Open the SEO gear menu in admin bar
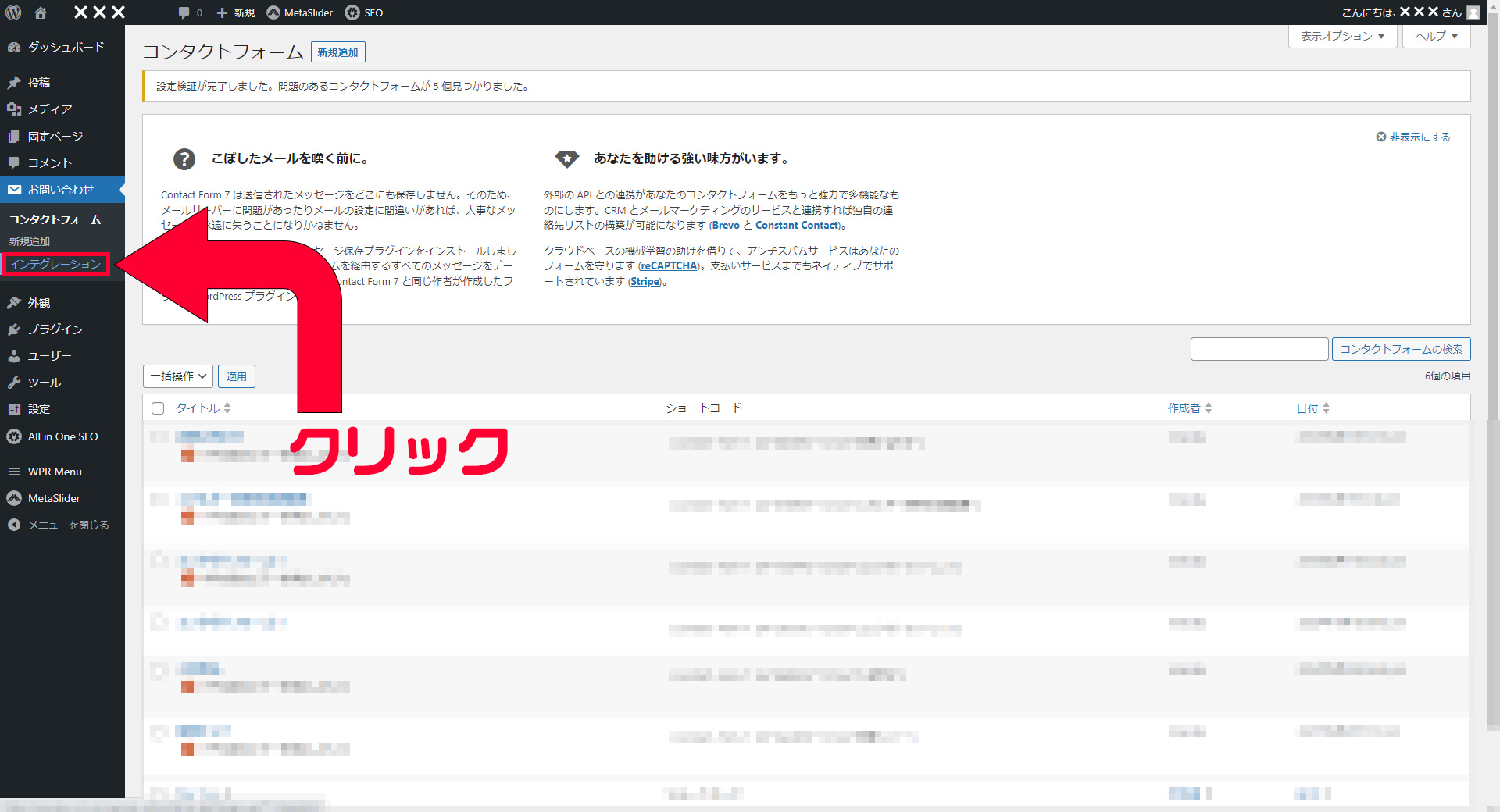 pos(364,12)
